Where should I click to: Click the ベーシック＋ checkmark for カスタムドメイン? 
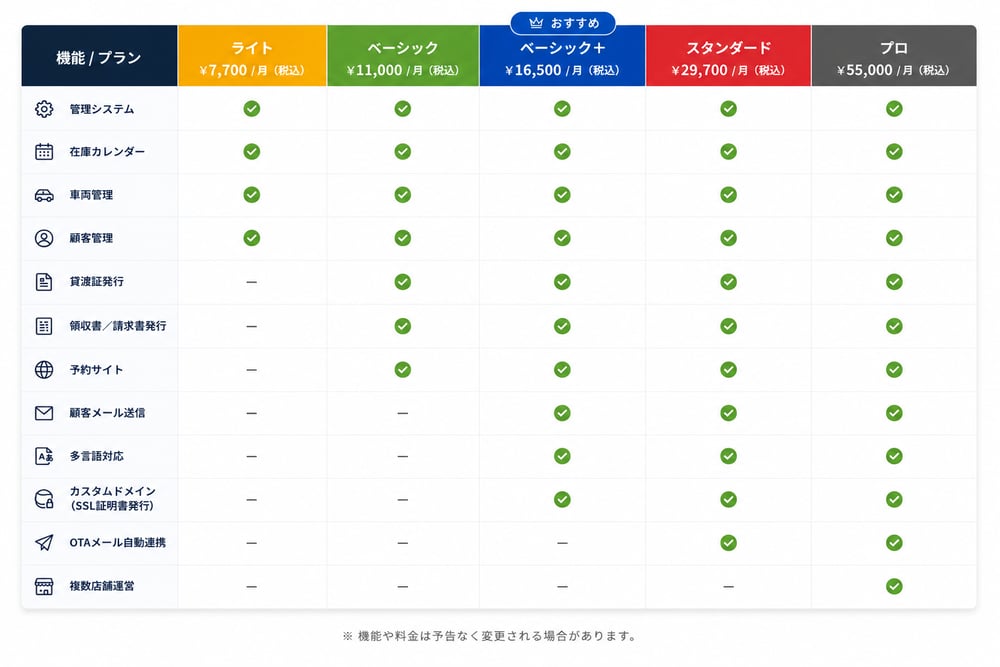click(562, 499)
